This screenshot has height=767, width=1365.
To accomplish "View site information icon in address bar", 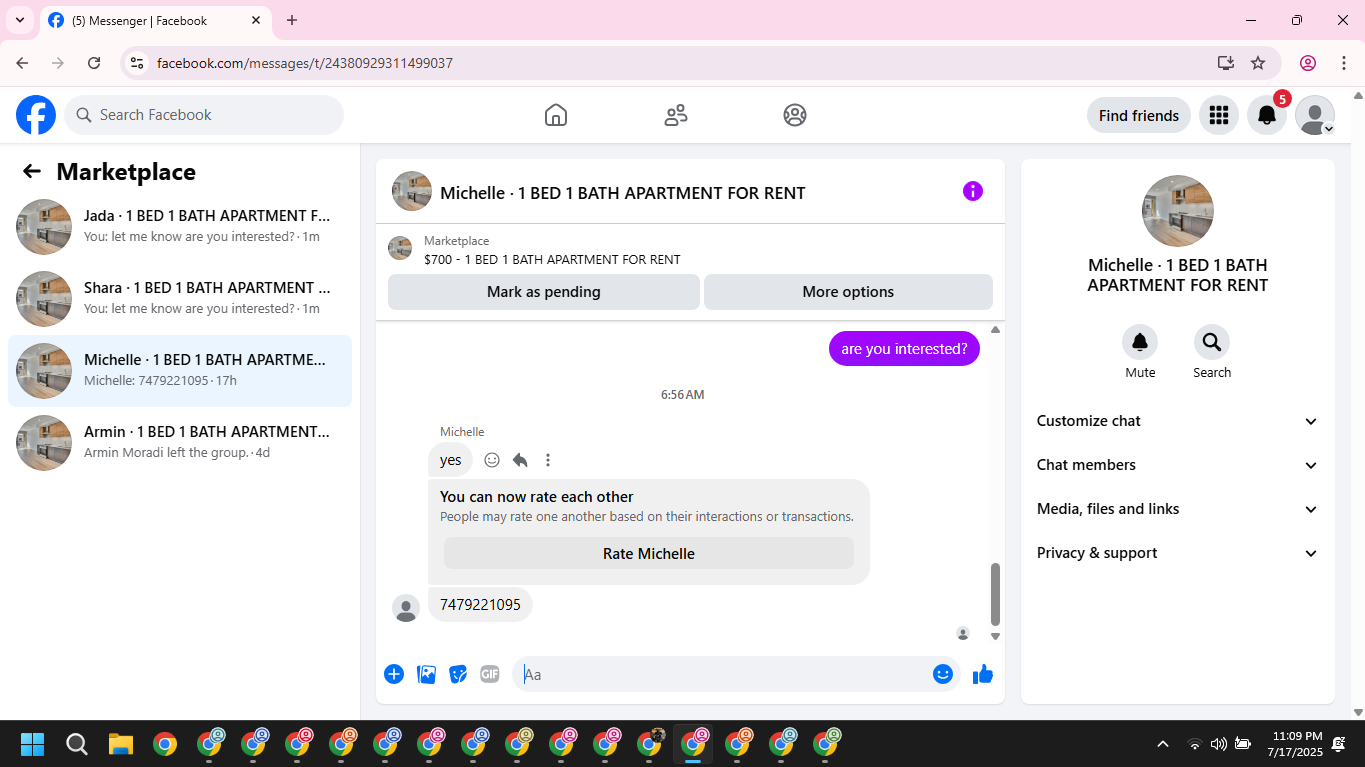I will click(x=138, y=63).
